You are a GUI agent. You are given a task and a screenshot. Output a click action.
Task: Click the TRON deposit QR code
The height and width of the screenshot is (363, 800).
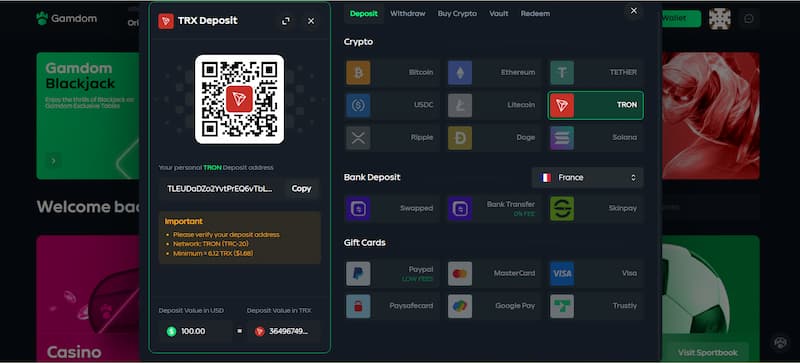coord(239,99)
